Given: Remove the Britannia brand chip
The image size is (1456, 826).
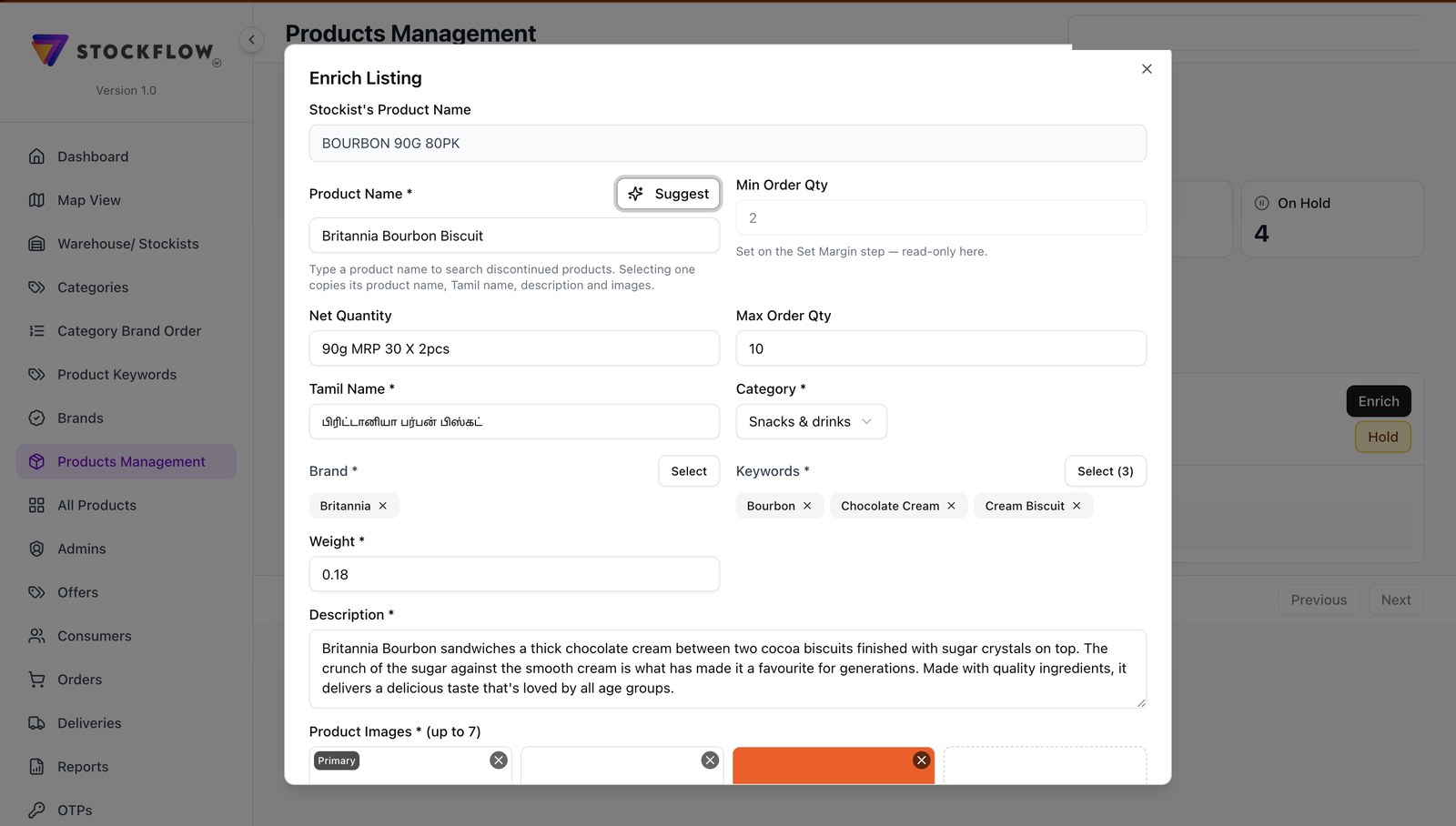Looking at the screenshot, I should (383, 506).
